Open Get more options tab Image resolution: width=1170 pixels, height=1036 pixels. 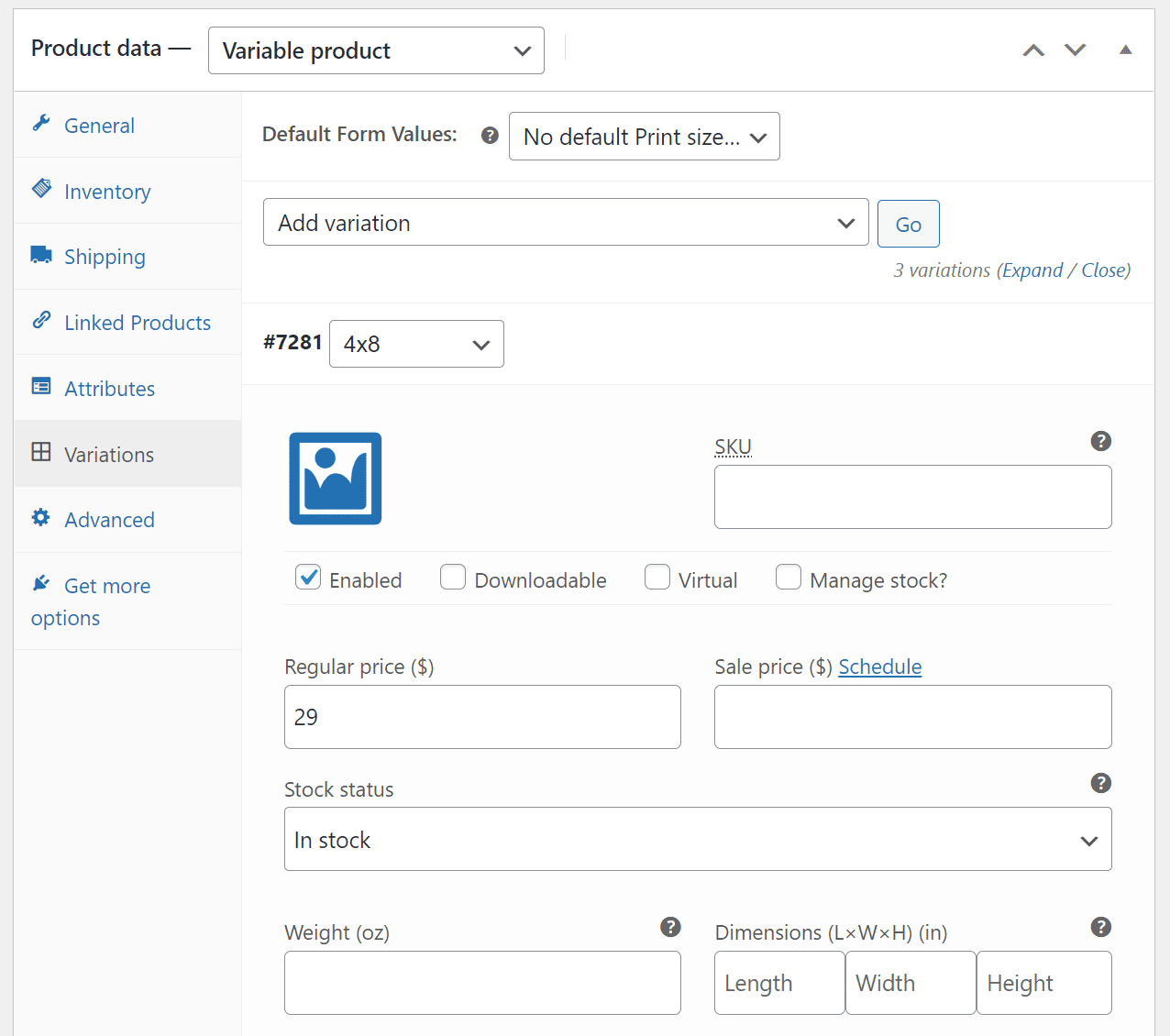tap(127, 601)
